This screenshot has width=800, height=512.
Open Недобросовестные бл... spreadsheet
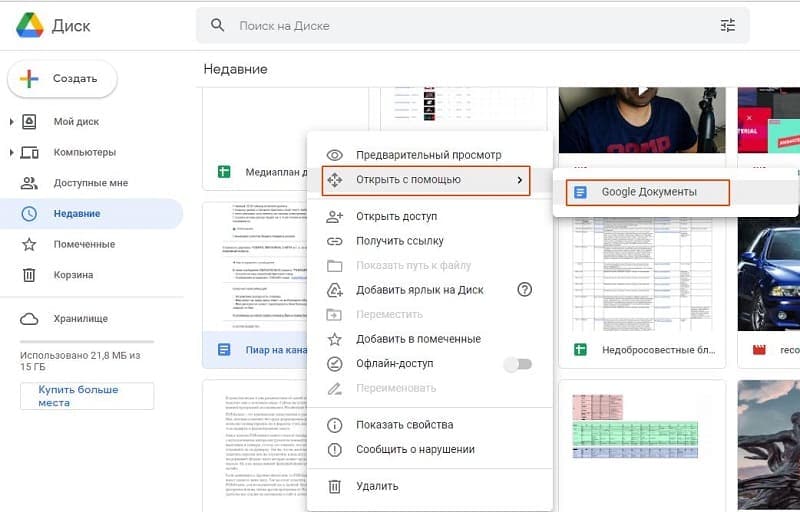point(658,350)
